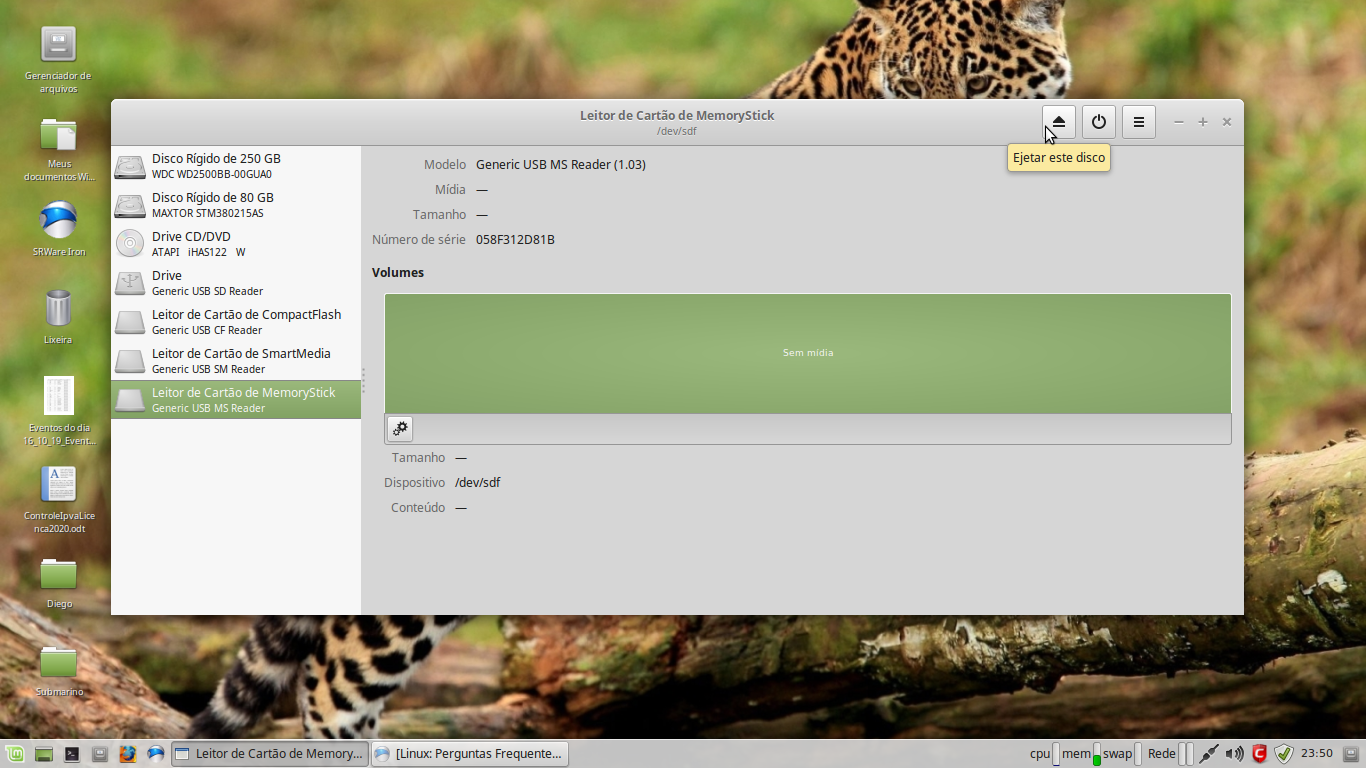The height and width of the screenshot is (768, 1366).
Task: Minimize the Disks window
Action: [1179, 122]
